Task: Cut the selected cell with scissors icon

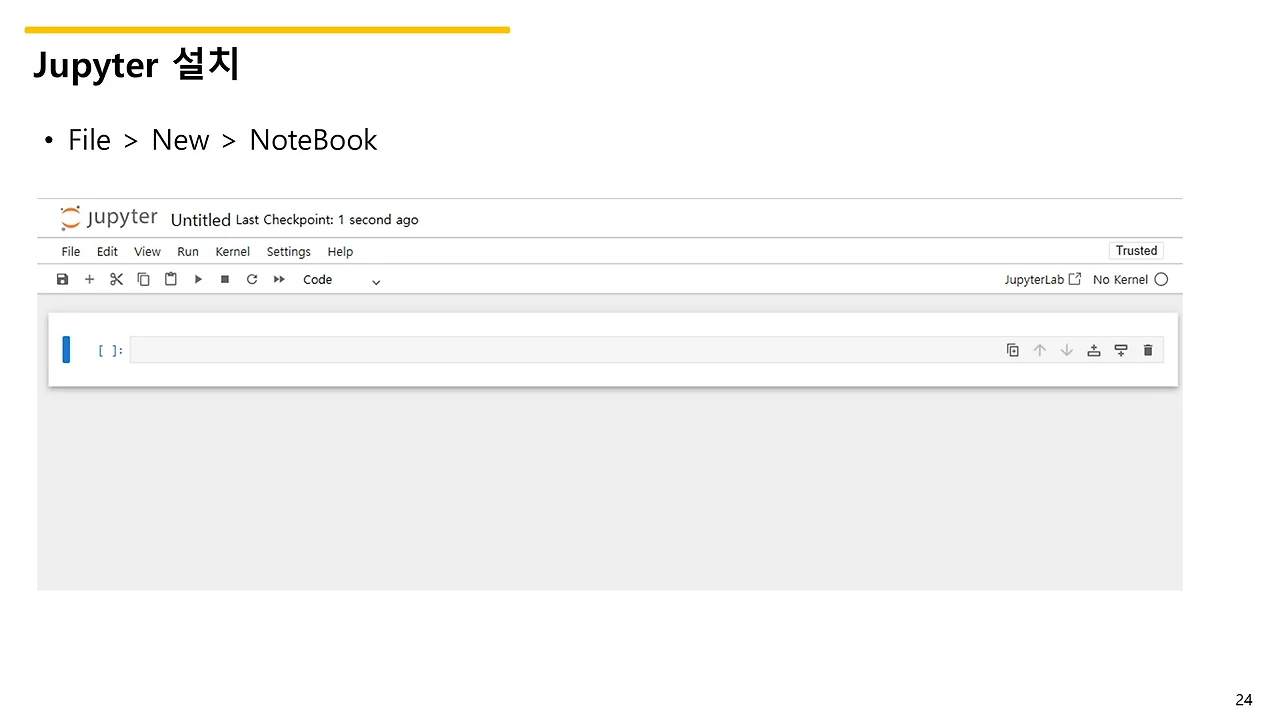Action: pyautogui.click(x=116, y=280)
